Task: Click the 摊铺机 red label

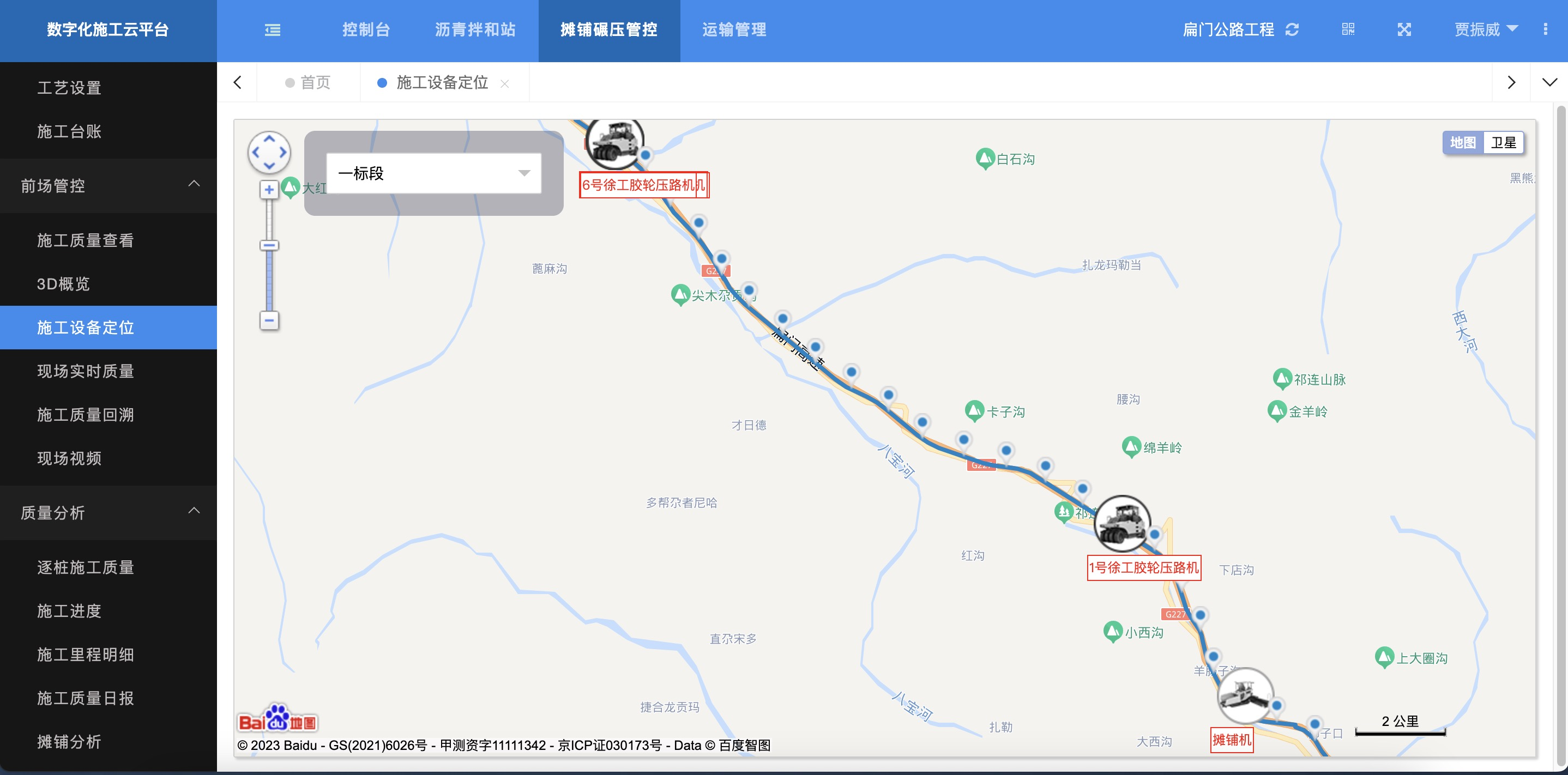Action: click(x=1232, y=740)
